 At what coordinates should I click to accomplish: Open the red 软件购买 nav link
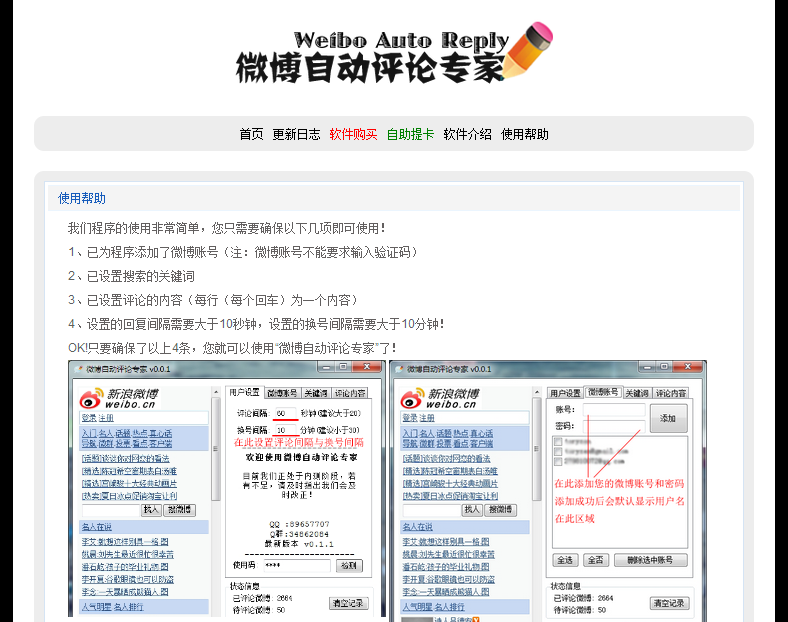(x=353, y=134)
